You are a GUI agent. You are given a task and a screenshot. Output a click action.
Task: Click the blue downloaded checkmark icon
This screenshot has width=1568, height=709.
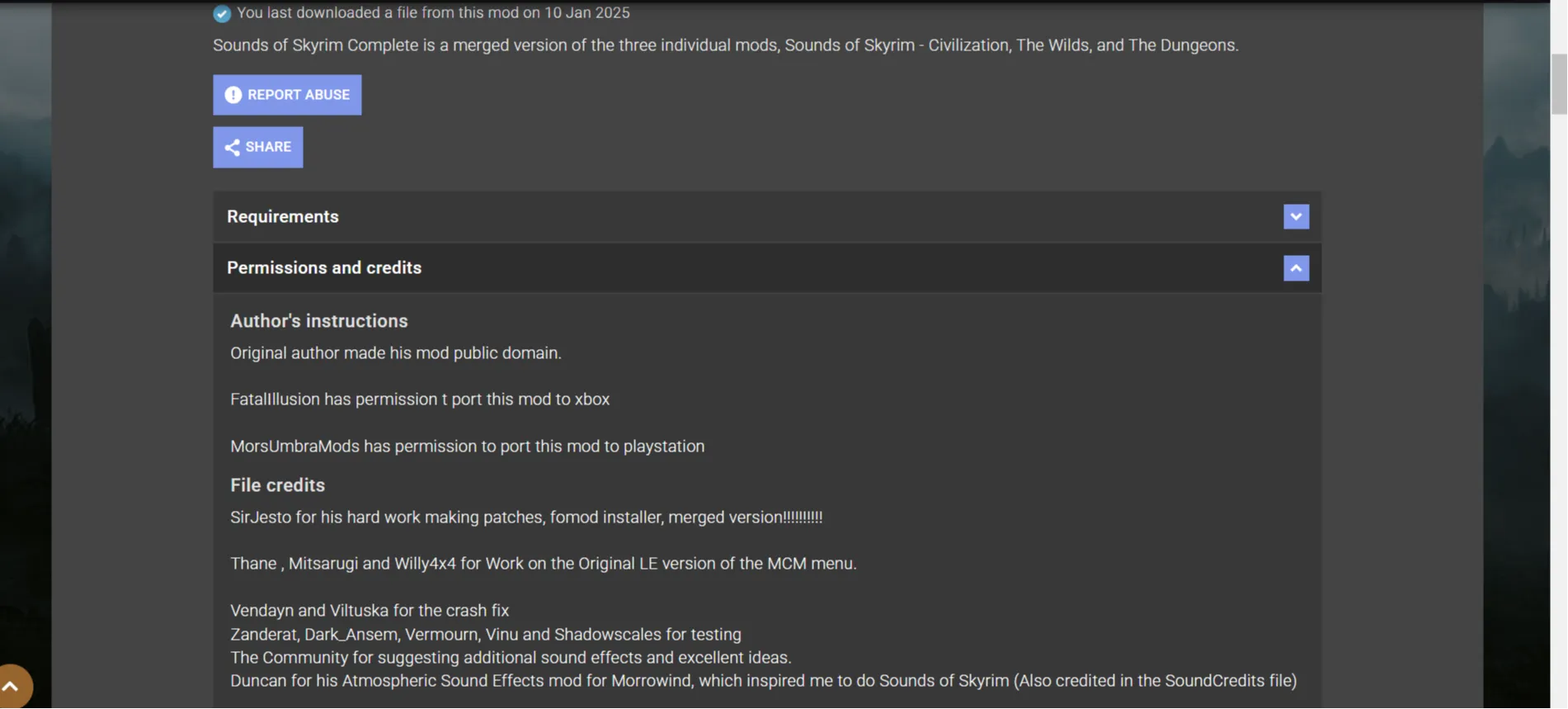coord(222,13)
